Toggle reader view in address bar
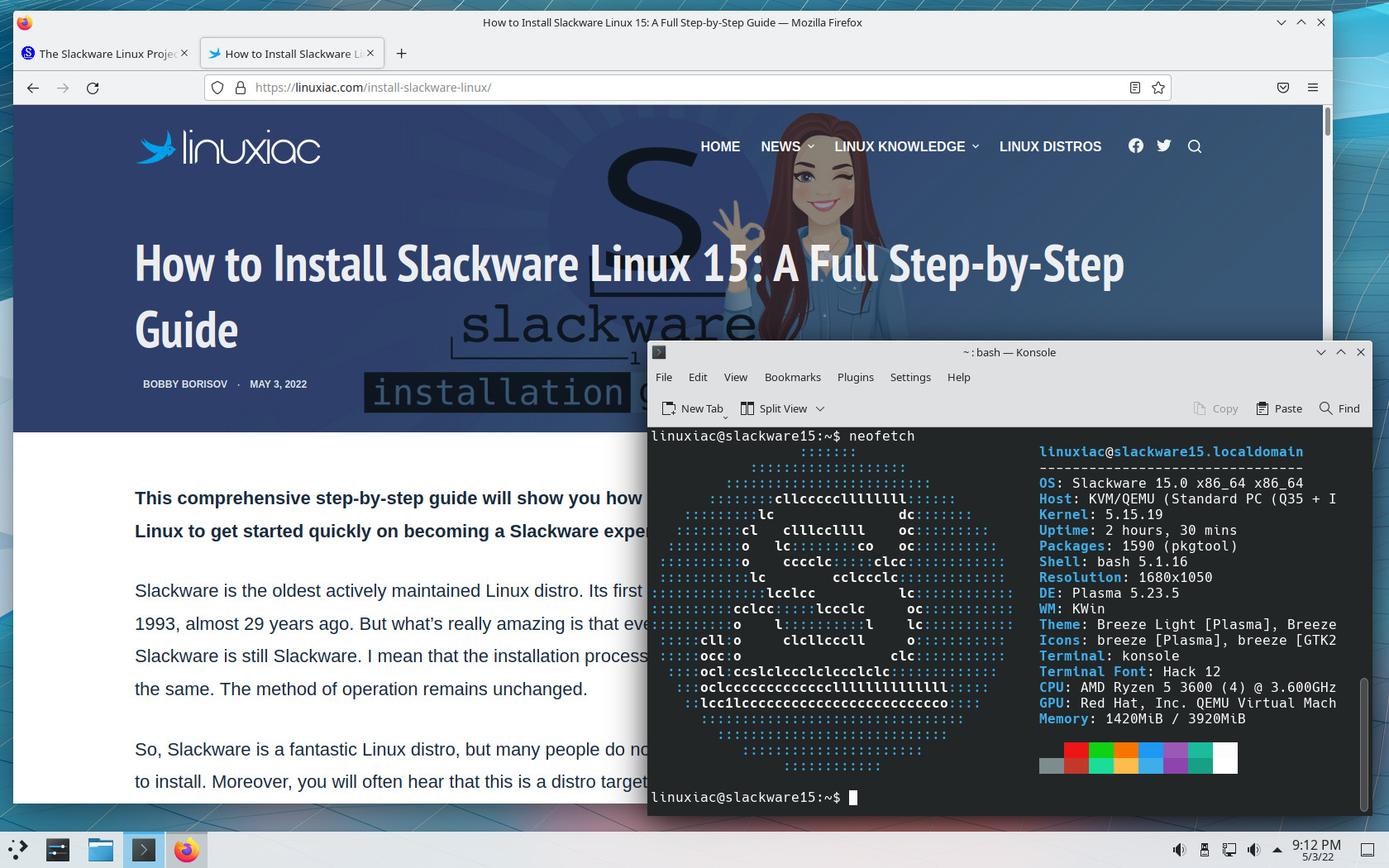The width and height of the screenshot is (1389, 868). 1135,88
